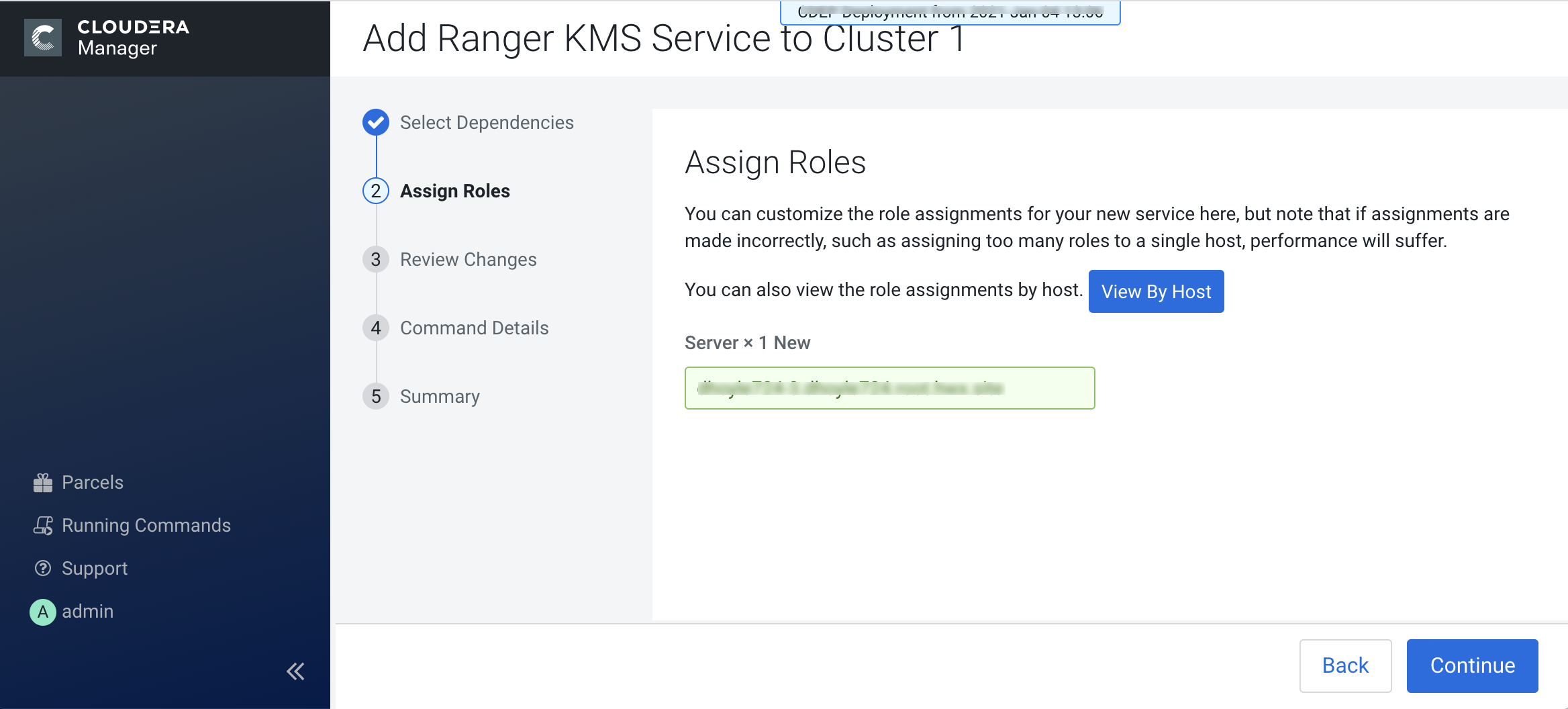
Task: Click the 'Assign Roles' heading
Action: coord(775,162)
